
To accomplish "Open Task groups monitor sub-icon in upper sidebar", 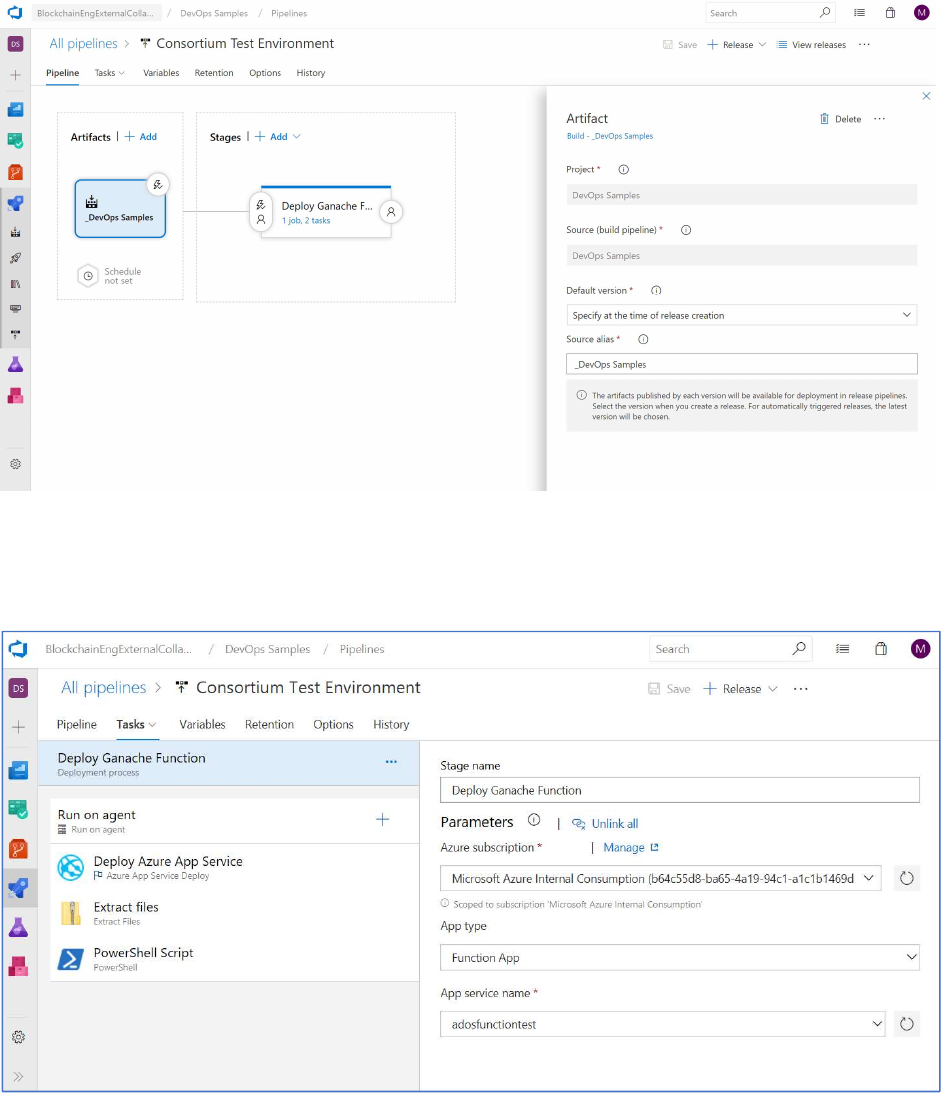I will coord(15,309).
